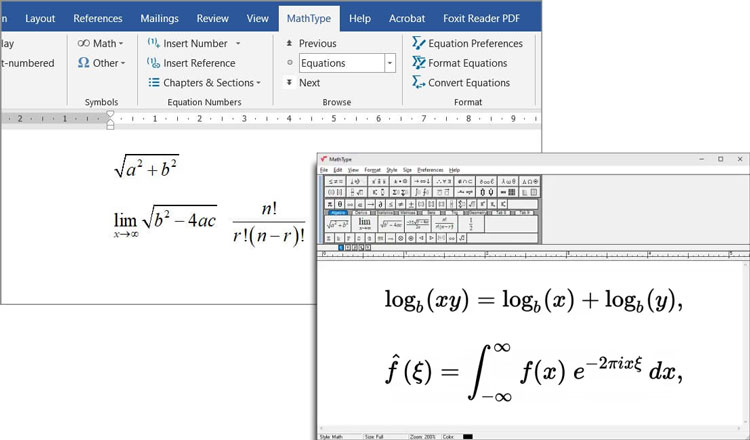The image size is (750, 440).
Task: Click the Zoom 200% status bar entry
Action: (423, 437)
